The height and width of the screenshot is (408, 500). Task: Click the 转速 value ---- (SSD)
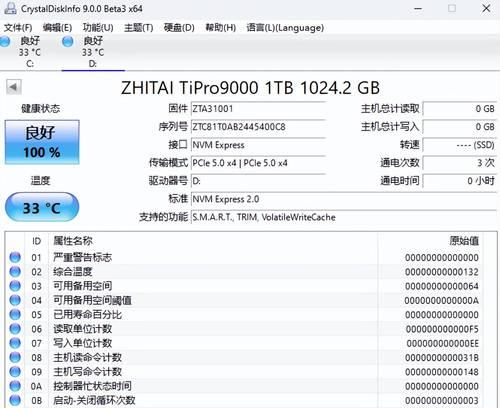pos(460,145)
